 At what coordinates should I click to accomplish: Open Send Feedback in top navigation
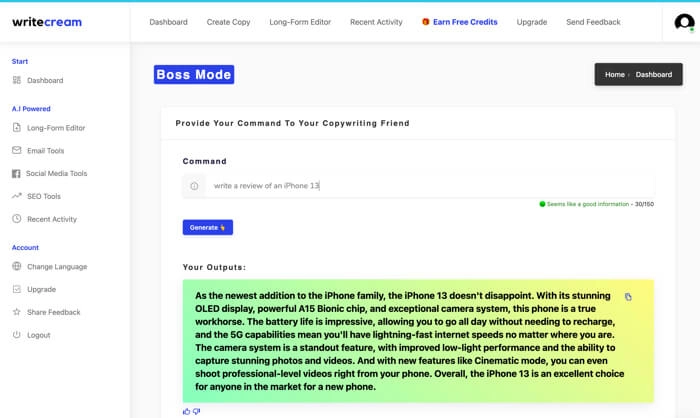pyautogui.click(x=593, y=22)
